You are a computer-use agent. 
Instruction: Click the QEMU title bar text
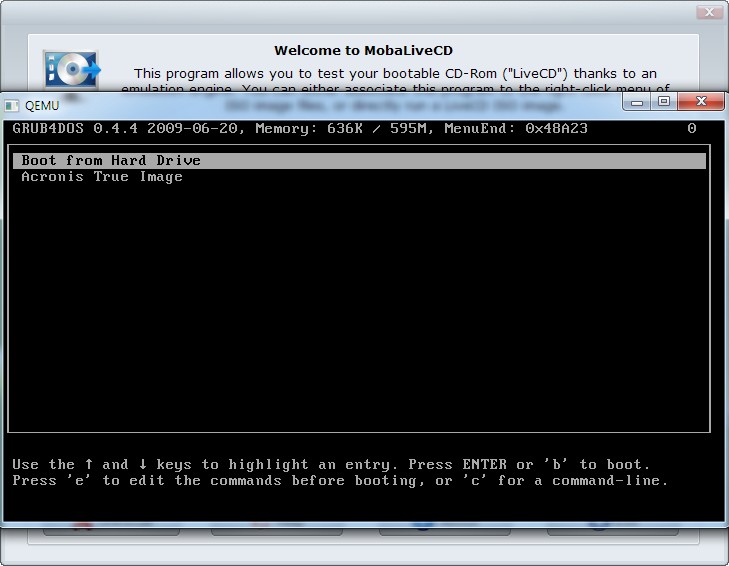[x=42, y=106]
